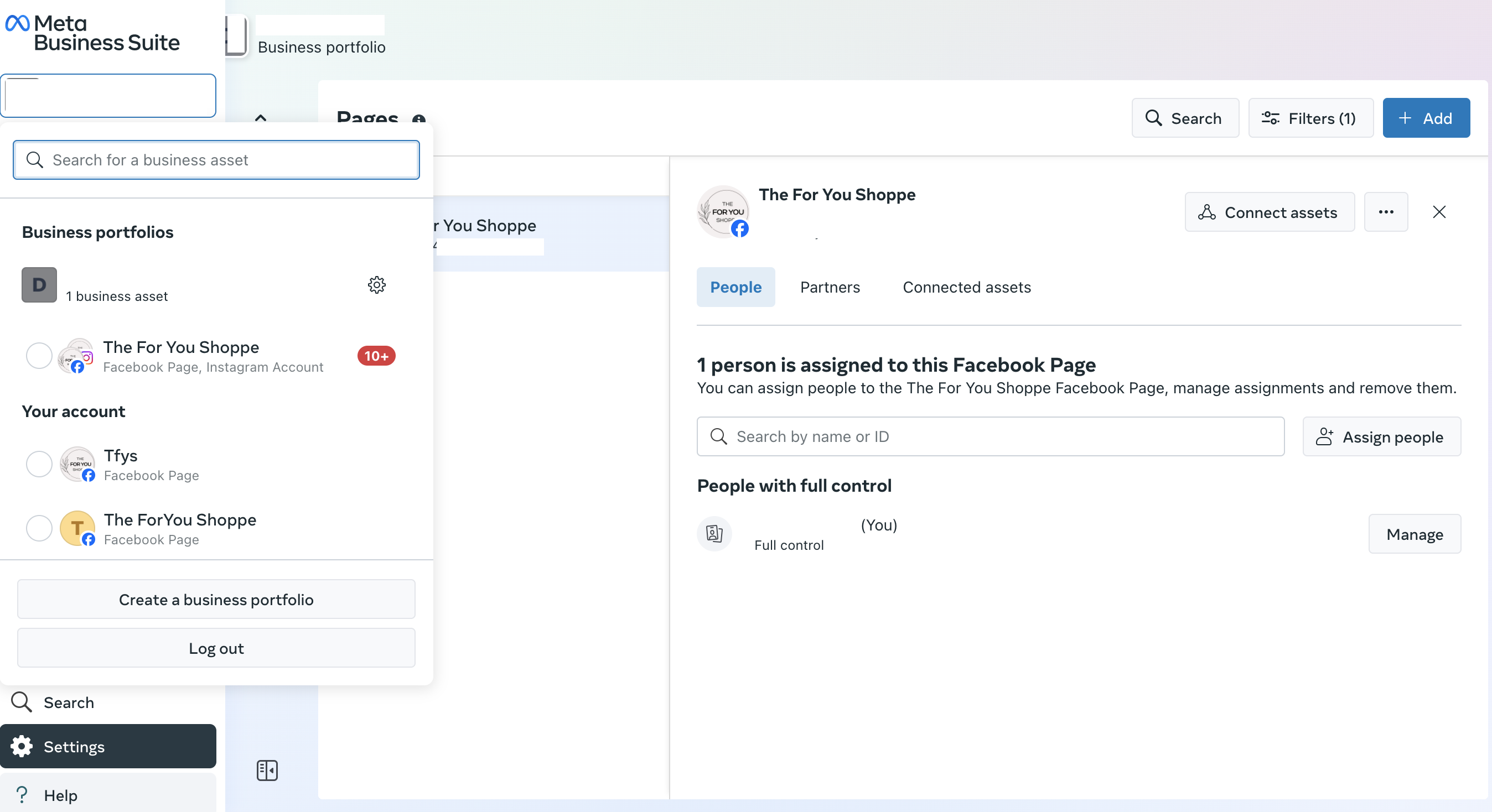The width and height of the screenshot is (1492, 812).
Task: Click Assign people button
Action: coord(1381,437)
